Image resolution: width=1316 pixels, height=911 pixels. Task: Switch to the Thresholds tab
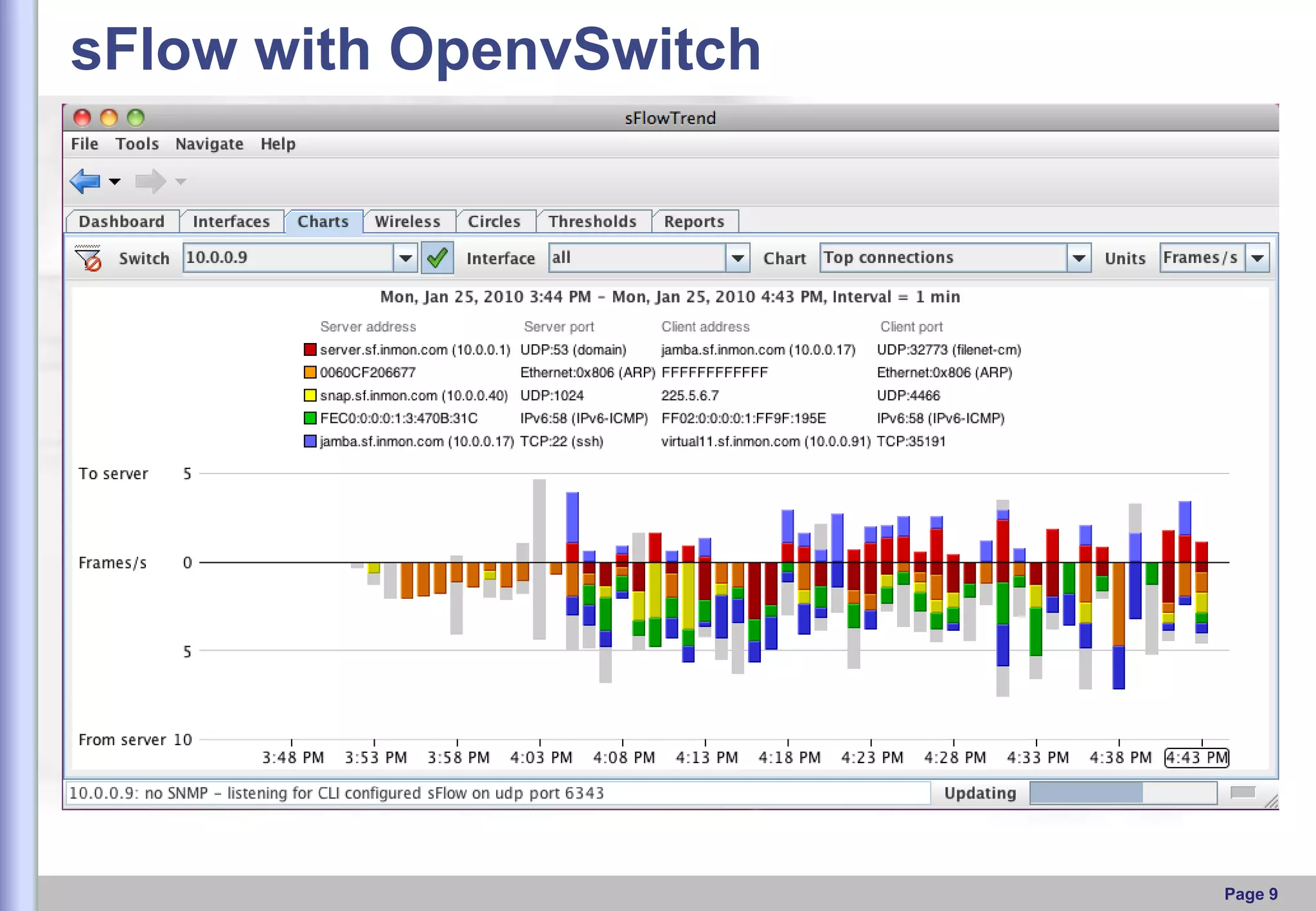(592, 222)
